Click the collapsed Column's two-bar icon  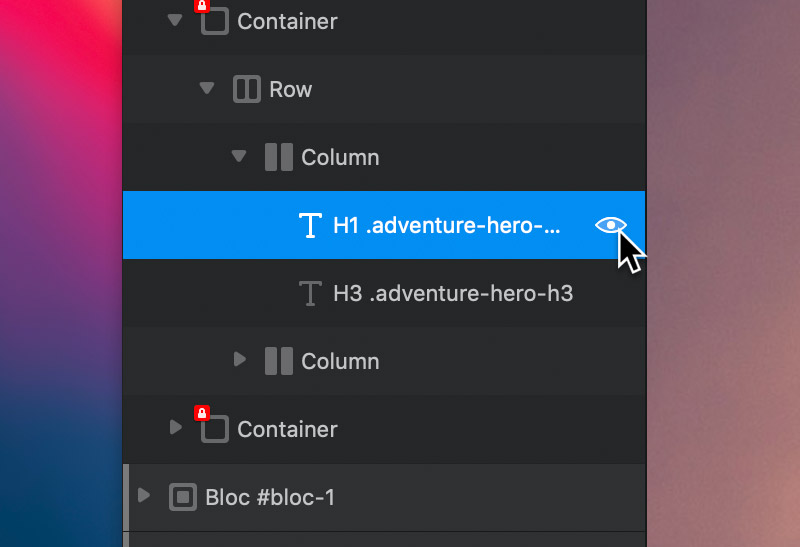tap(279, 361)
